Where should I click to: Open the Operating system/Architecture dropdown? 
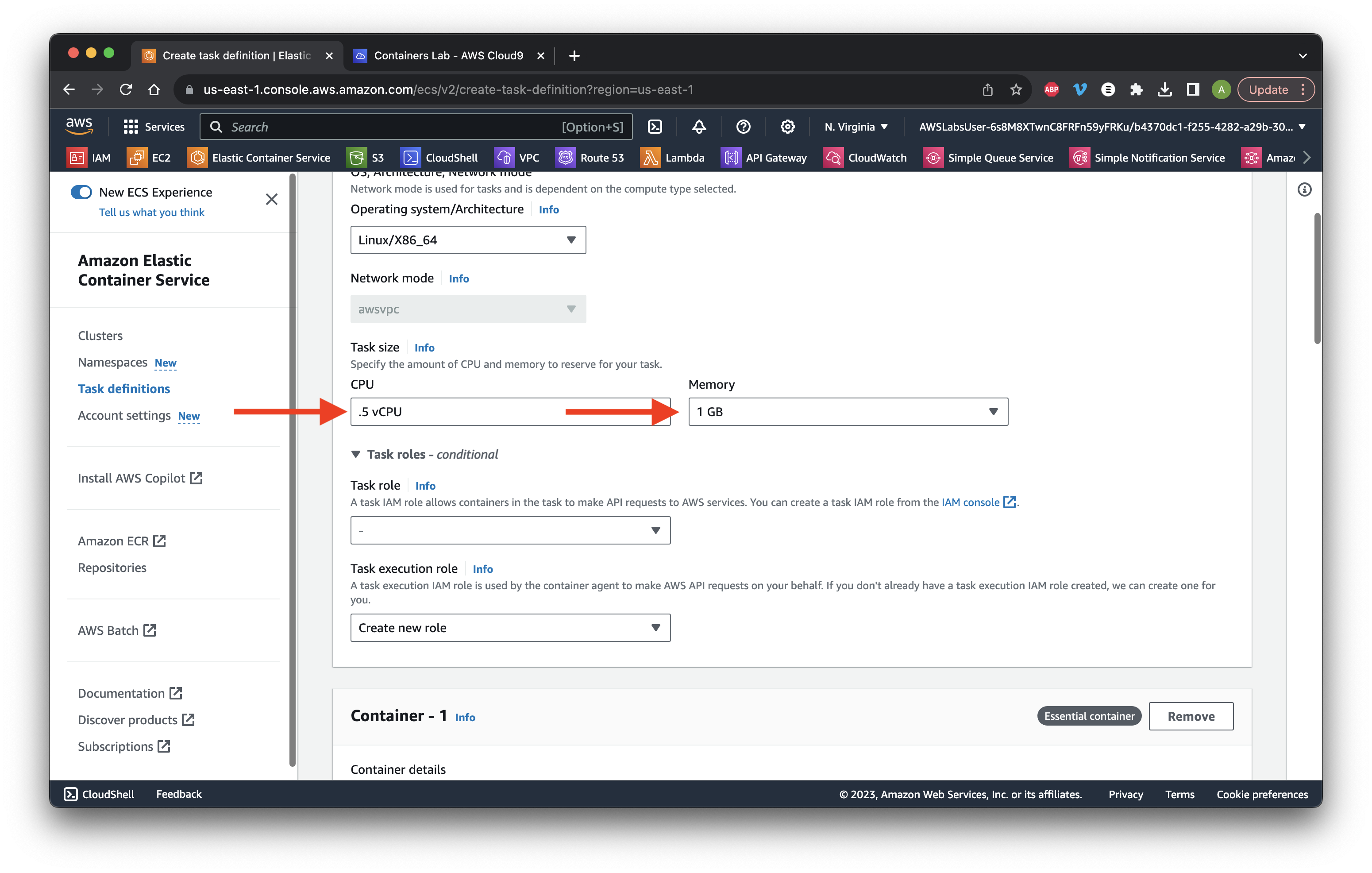point(468,240)
